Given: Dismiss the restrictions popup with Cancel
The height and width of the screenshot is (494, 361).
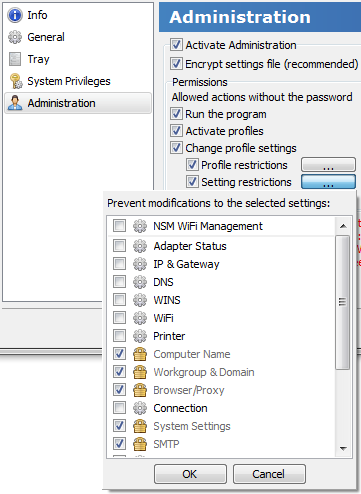Looking at the screenshot, I should point(269,474).
